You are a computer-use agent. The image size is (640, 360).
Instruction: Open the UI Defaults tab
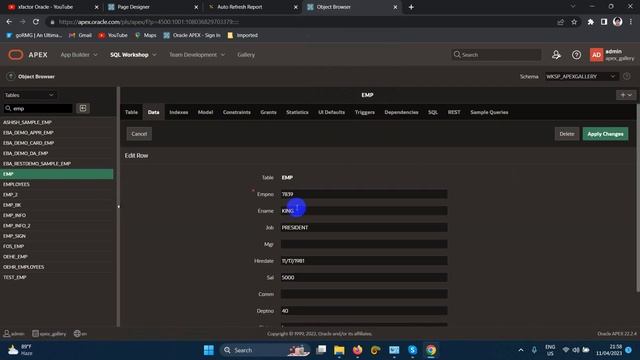click(x=331, y=112)
